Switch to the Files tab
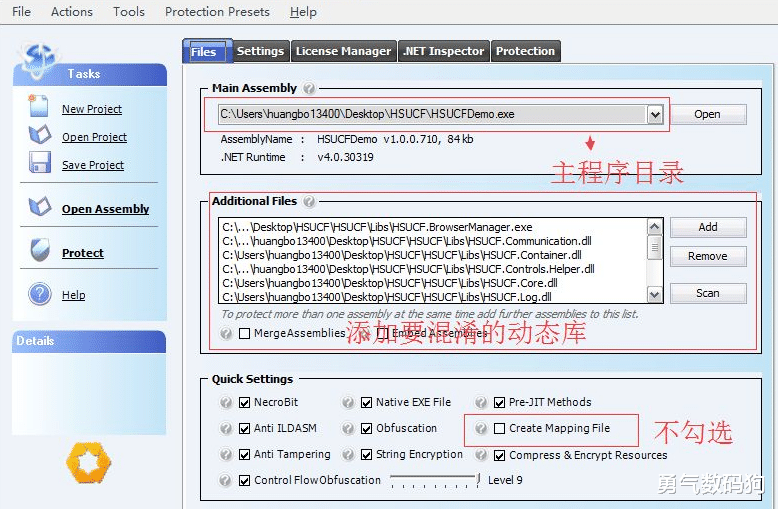This screenshot has width=778, height=509. point(207,51)
